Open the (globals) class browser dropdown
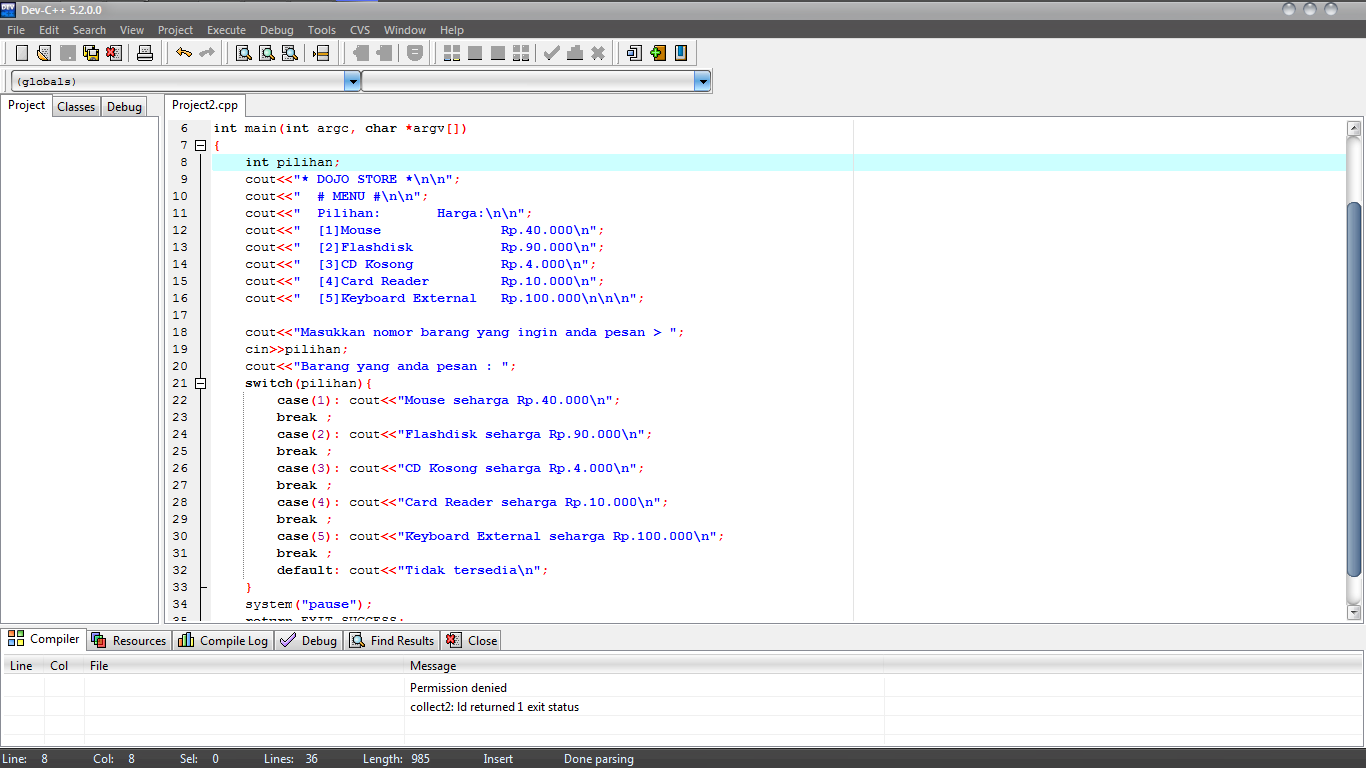1366x768 pixels. [x=352, y=82]
